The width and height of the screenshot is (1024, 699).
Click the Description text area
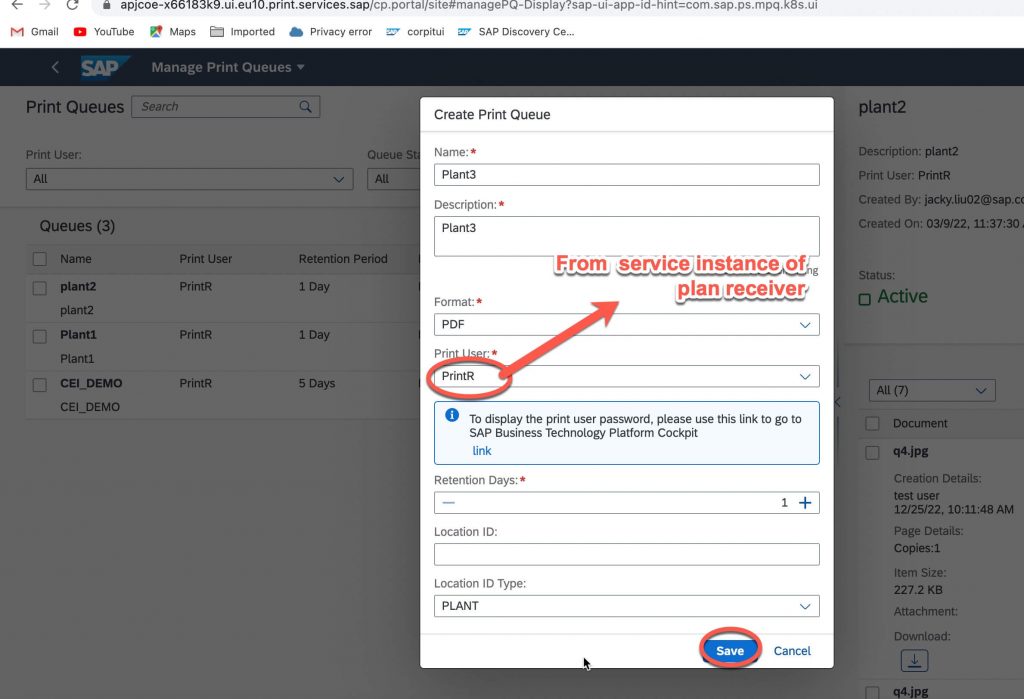pyautogui.click(x=626, y=236)
